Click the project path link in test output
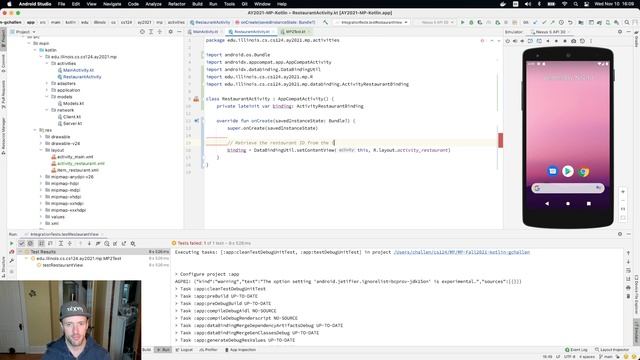This screenshot has height=360, width=640. pos(462,252)
